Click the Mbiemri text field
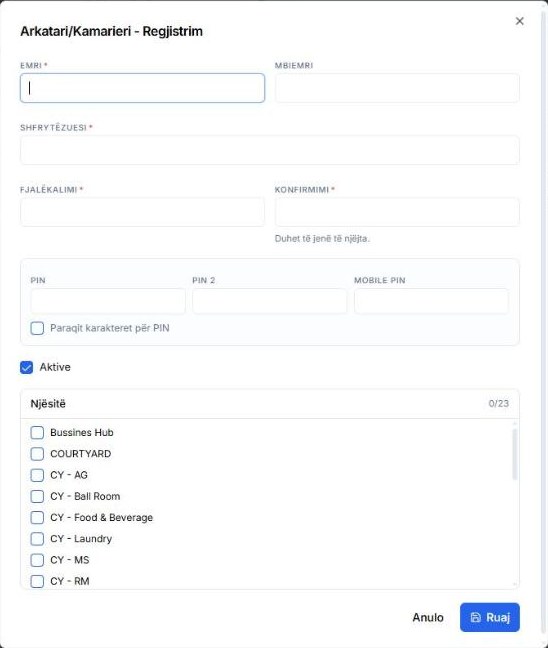 (397, 88)
